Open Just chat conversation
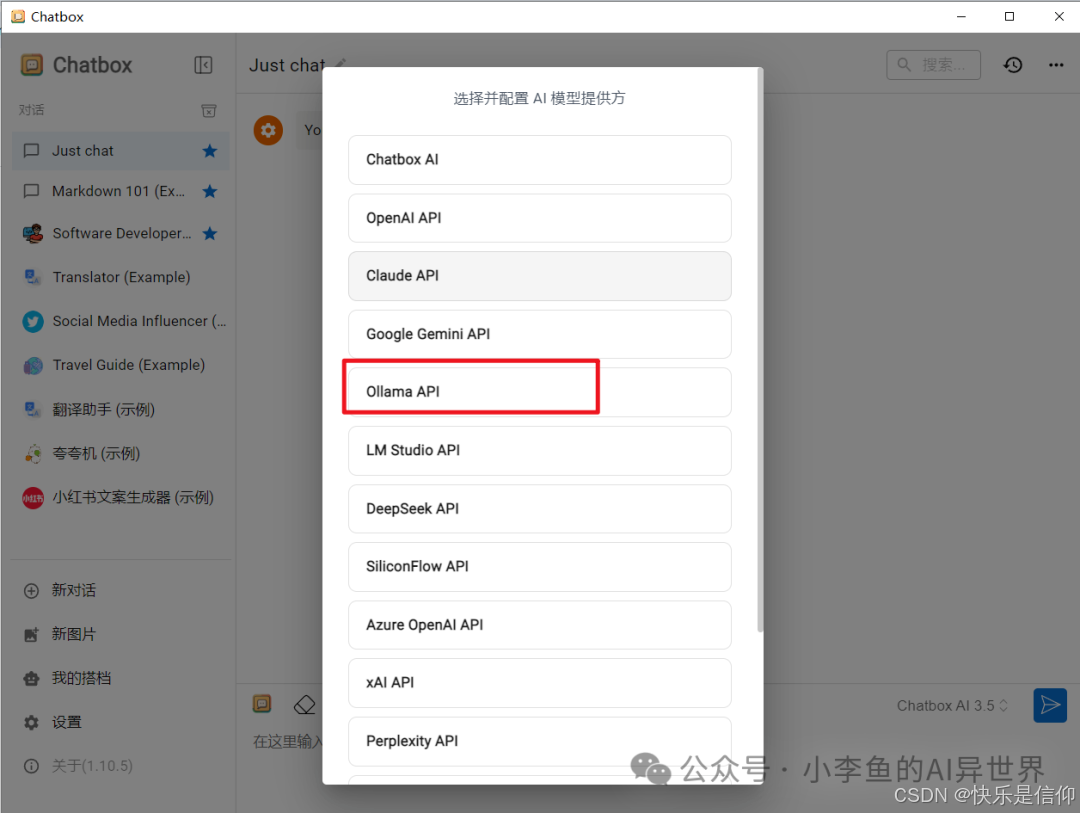 point(121,151)
